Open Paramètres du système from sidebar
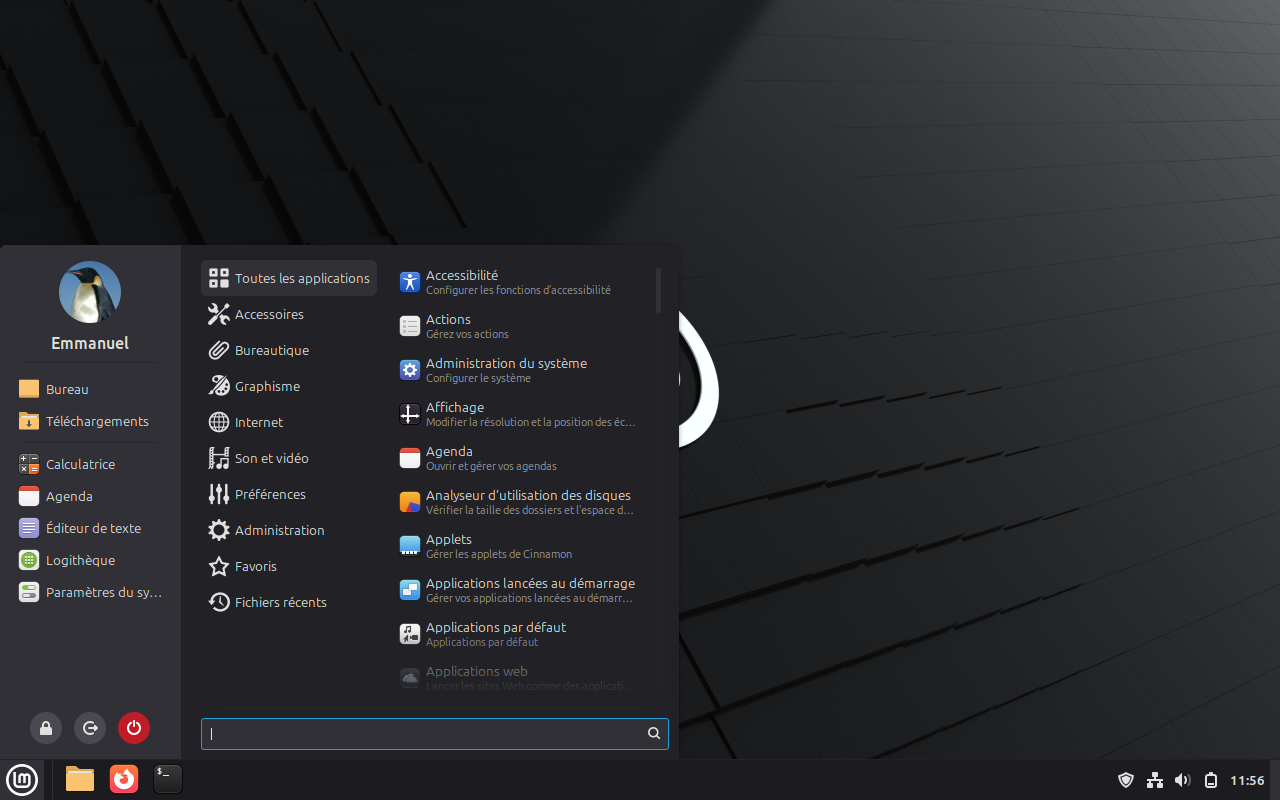This screenshot has width=1280, height=800. coord(90,592)
